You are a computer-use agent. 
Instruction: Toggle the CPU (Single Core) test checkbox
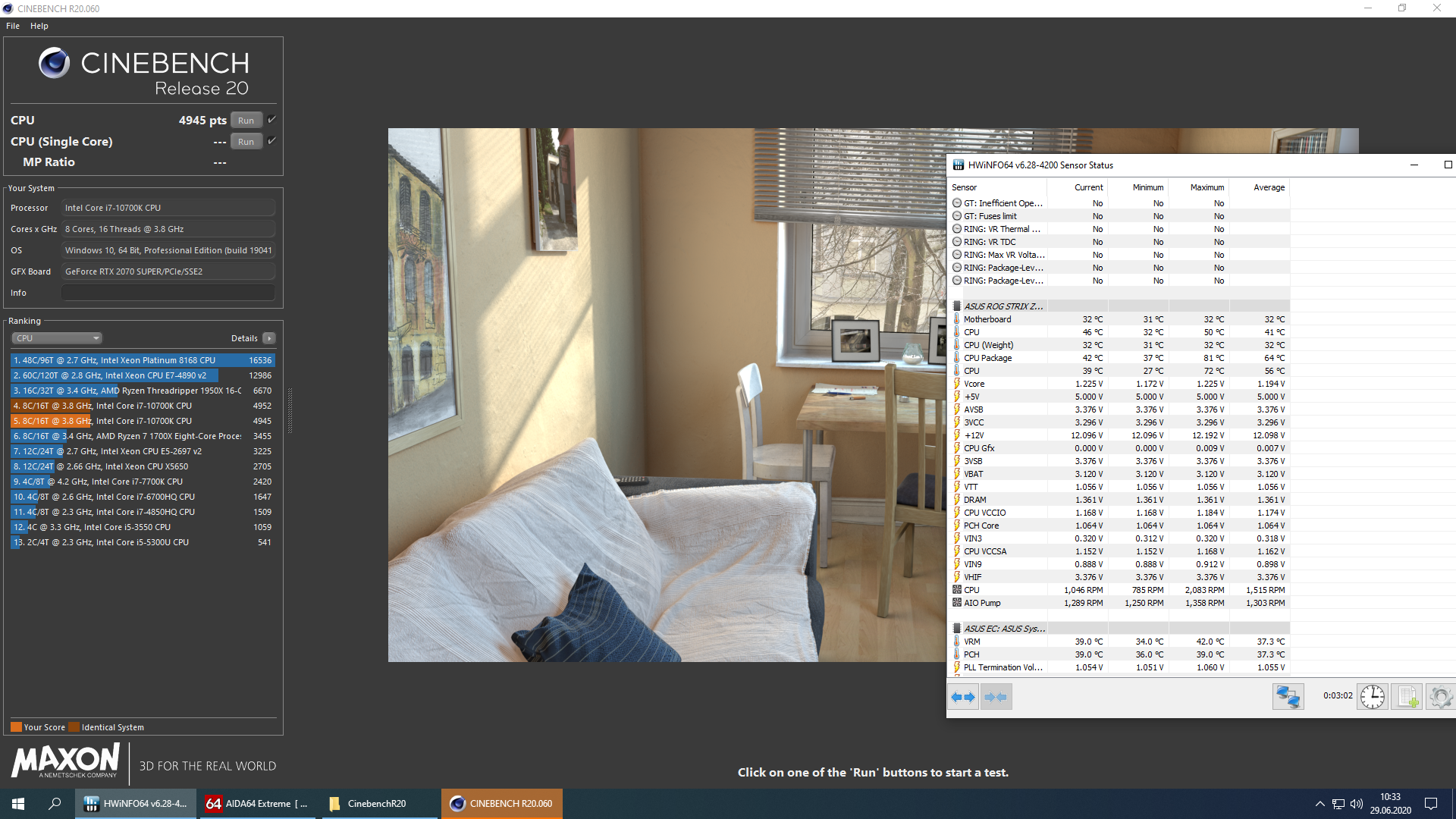coord(271,141)
